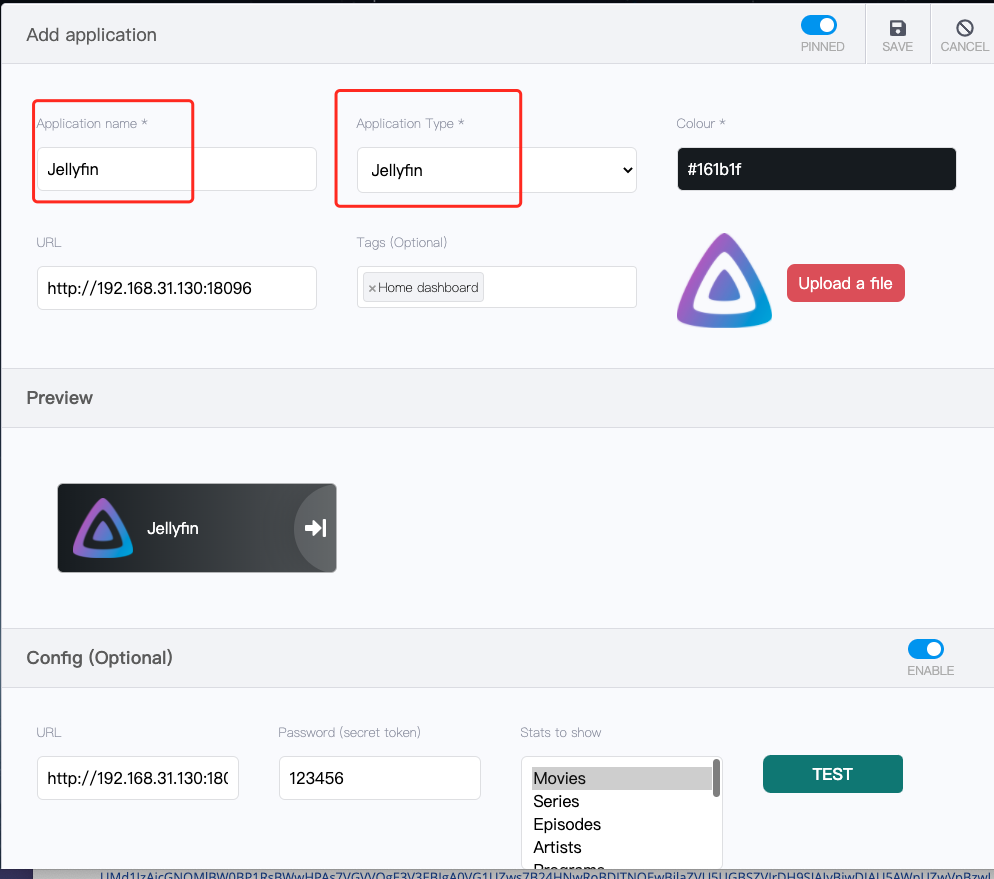994x879 pixels.
Task: Select Series in Stats to show
Action: [621, 802]
